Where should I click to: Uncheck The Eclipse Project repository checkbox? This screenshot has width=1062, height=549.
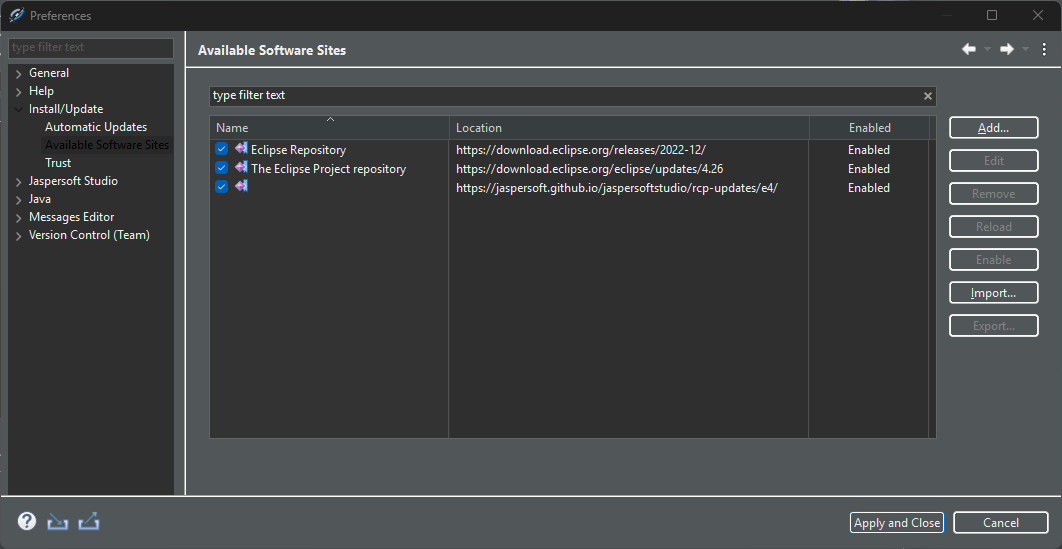click(221, 168)
